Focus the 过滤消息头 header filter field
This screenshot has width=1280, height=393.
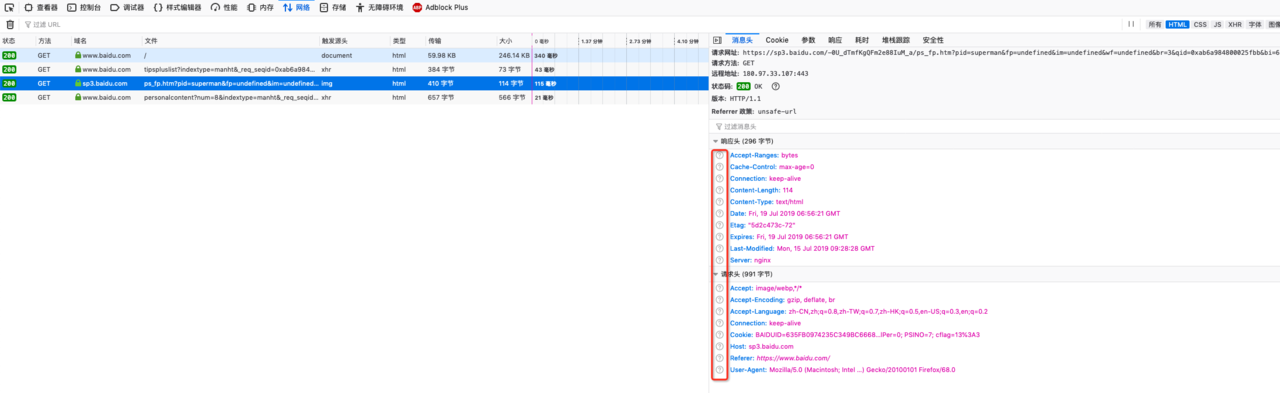(x=995, y=127)
